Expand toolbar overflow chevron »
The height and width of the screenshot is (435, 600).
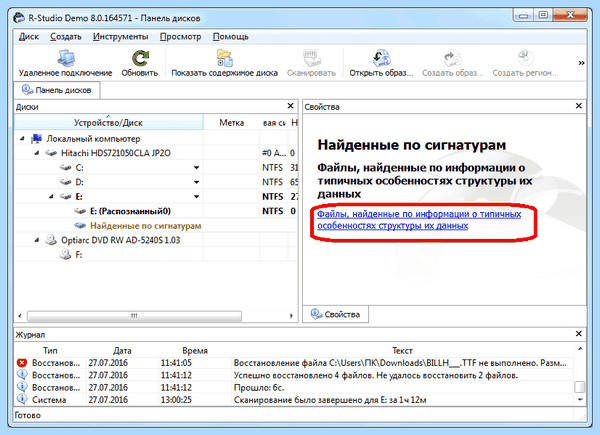pos(581,63)
